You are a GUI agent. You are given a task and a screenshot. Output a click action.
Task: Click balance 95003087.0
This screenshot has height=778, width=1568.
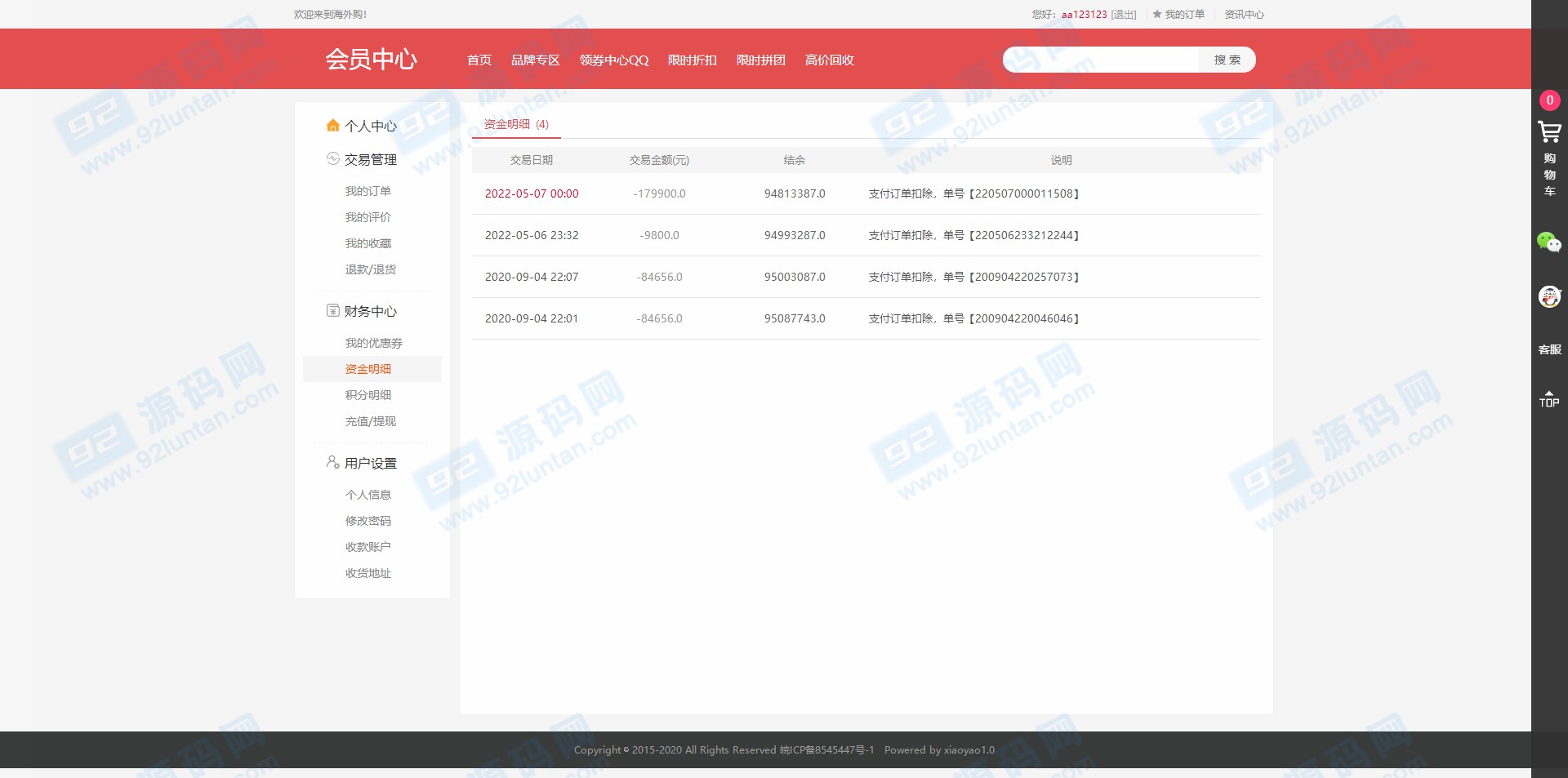pos(795,277)
